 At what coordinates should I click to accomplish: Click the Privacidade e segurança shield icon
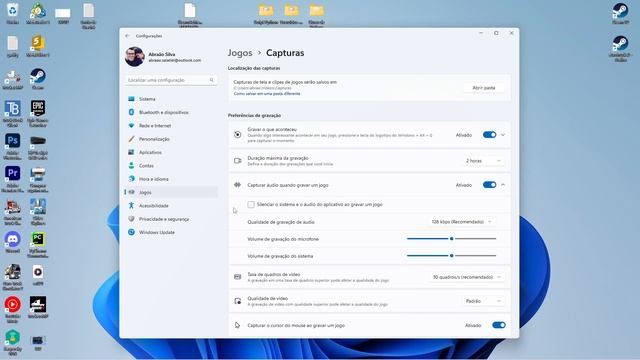click(x=131, y=219)
